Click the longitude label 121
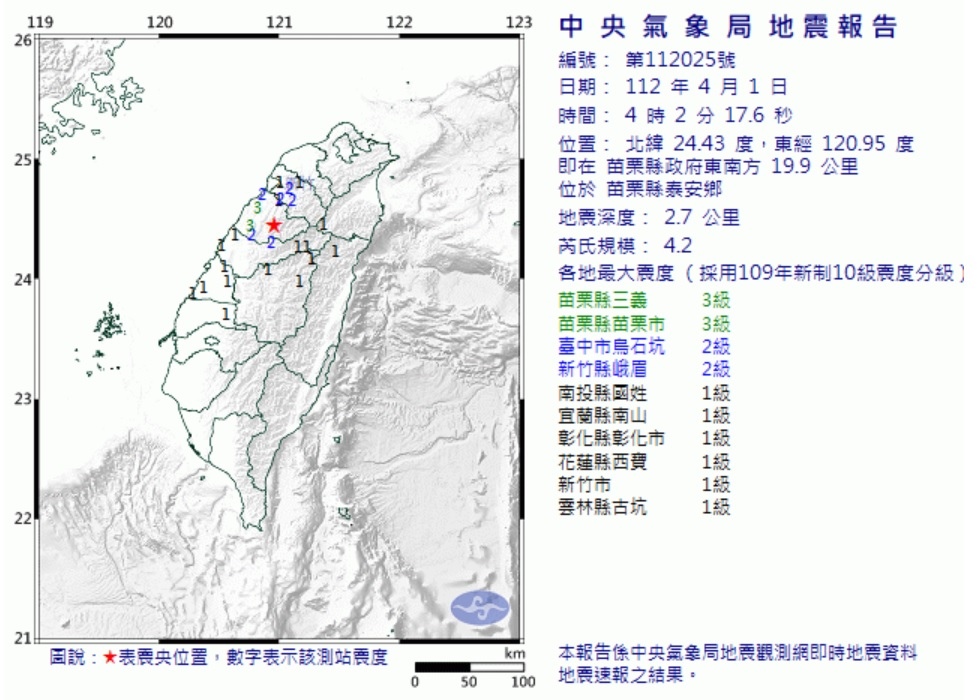The width and height of the screenshot is (977, 700). pyautogui.click(x=279, y=23)
